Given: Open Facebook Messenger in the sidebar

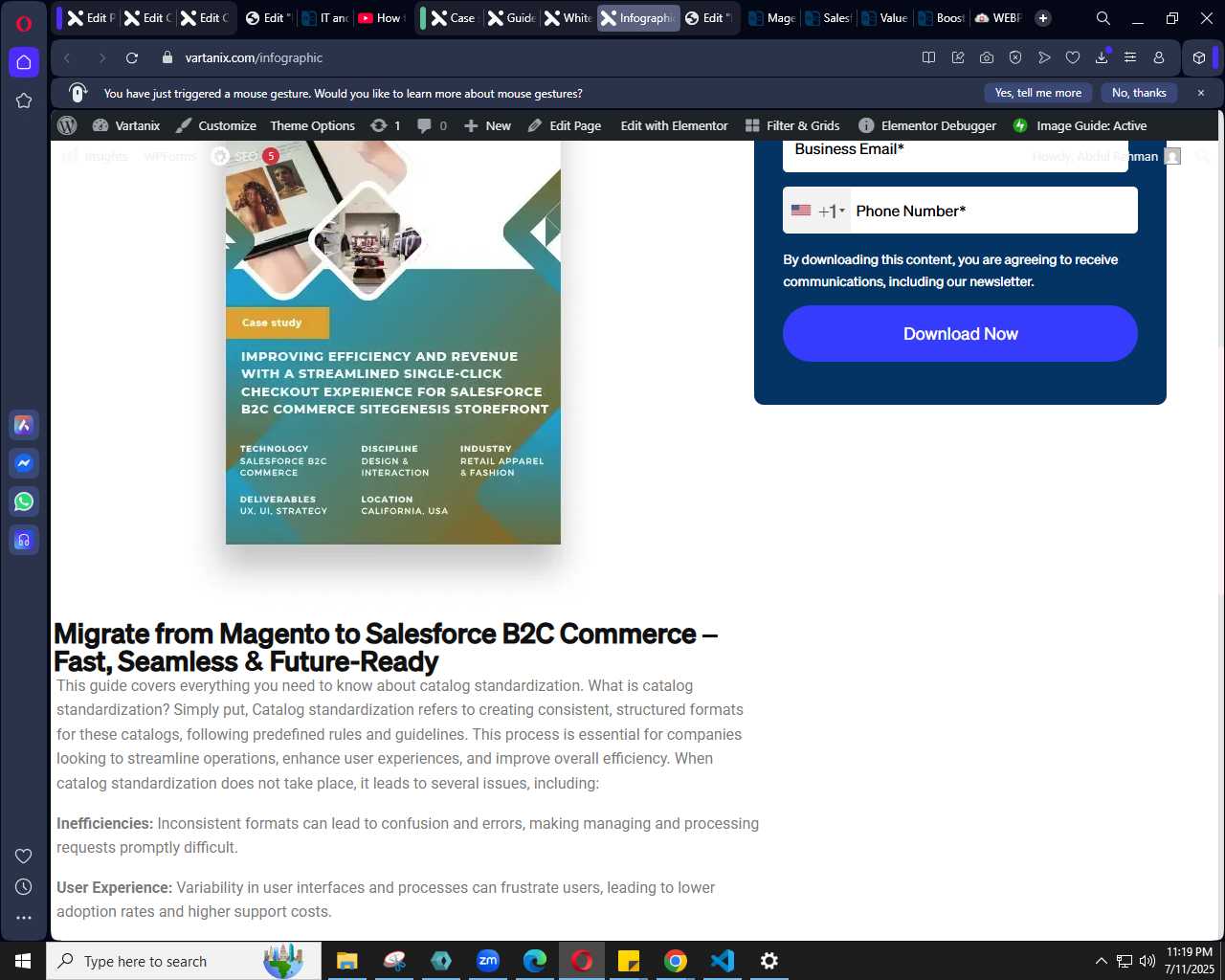Looking at the screenshot, I should click(x=24, y=463).
